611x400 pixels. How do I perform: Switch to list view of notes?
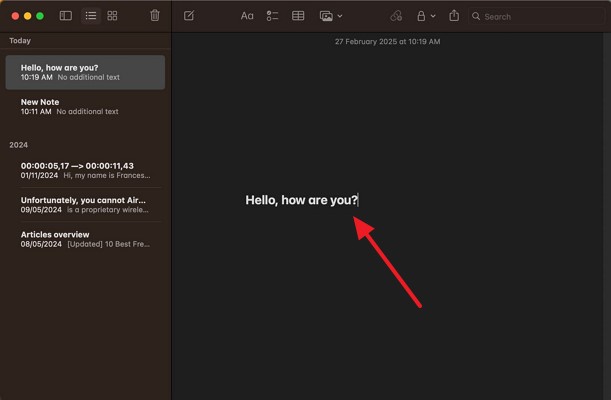click(91, 16)
